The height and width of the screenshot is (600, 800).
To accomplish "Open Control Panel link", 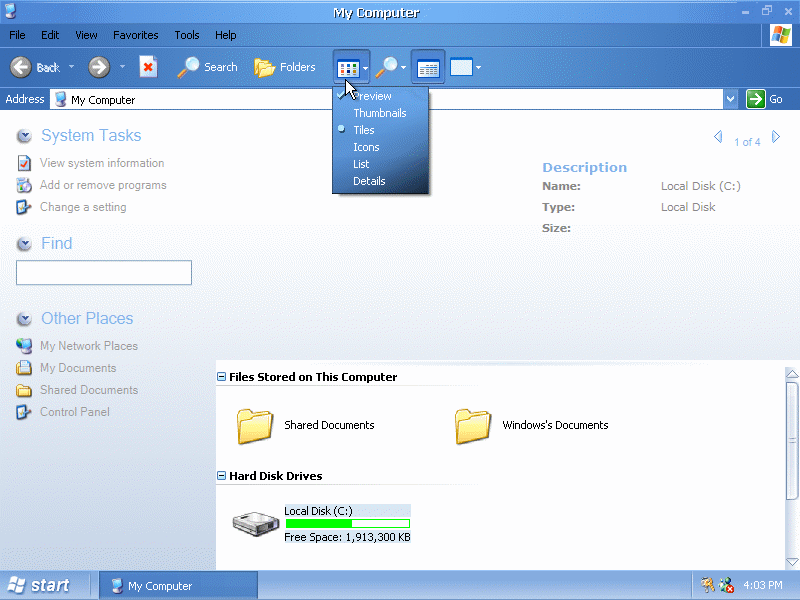I will [x=74, y=411].
